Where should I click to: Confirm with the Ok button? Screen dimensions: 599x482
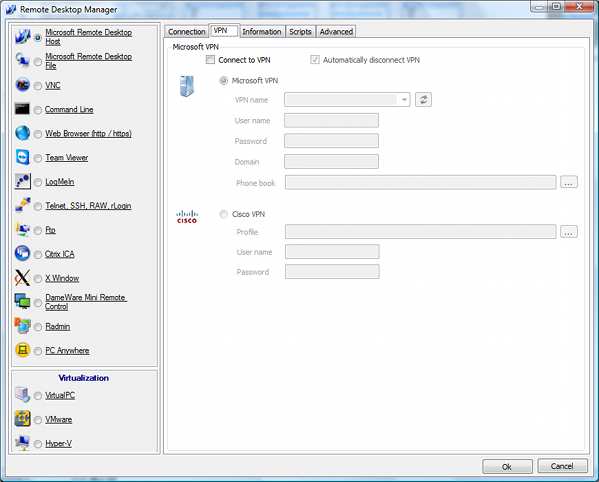tap(507, 466)
